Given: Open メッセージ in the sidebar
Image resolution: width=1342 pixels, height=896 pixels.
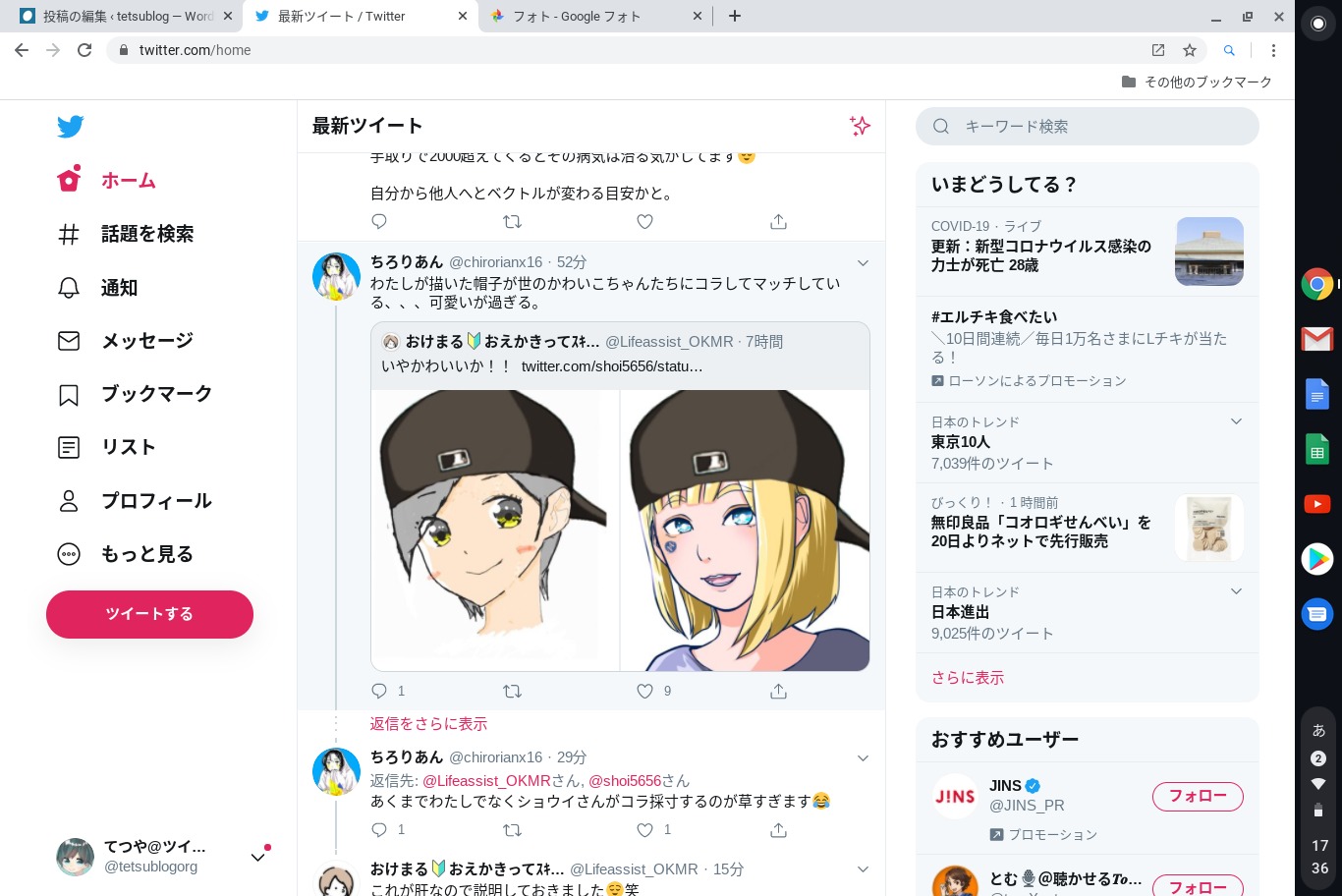Looking at the screenshot, I should point(126,341).
